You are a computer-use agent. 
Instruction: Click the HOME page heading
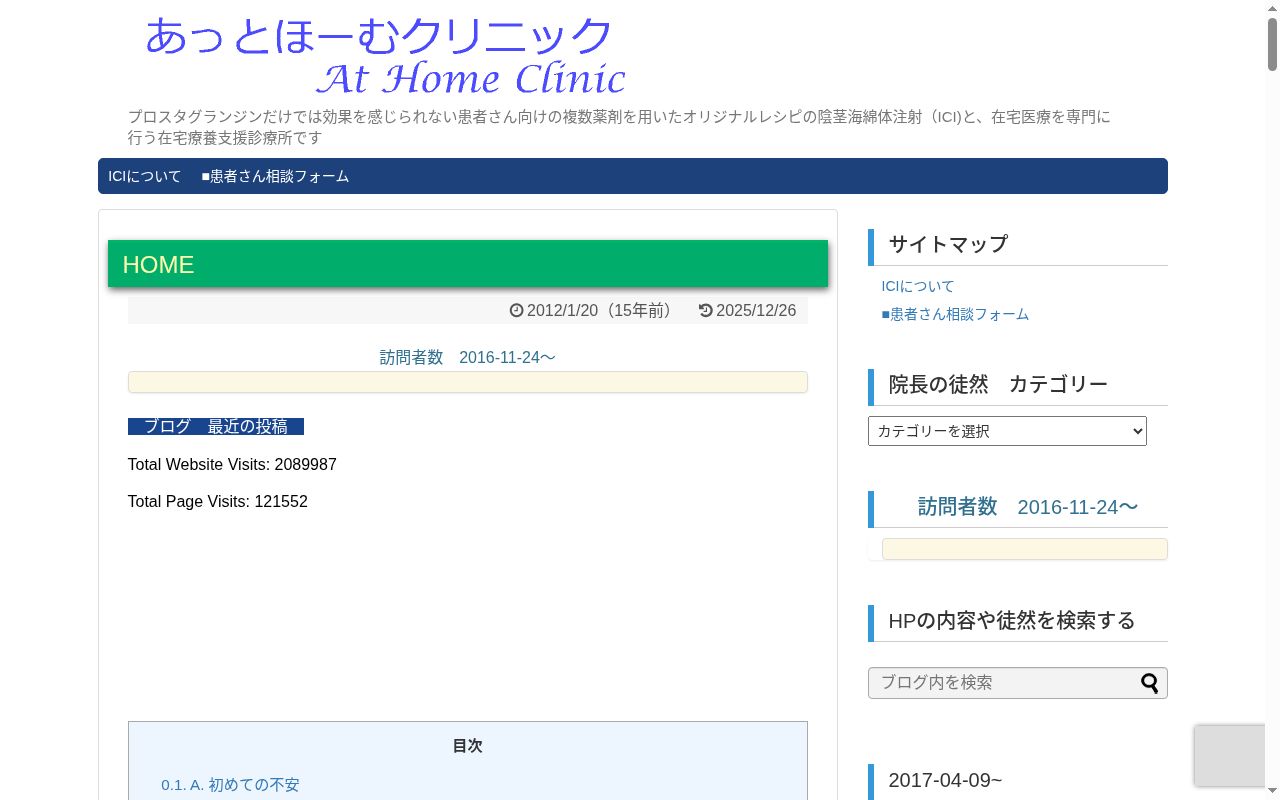tap(158, 265)
